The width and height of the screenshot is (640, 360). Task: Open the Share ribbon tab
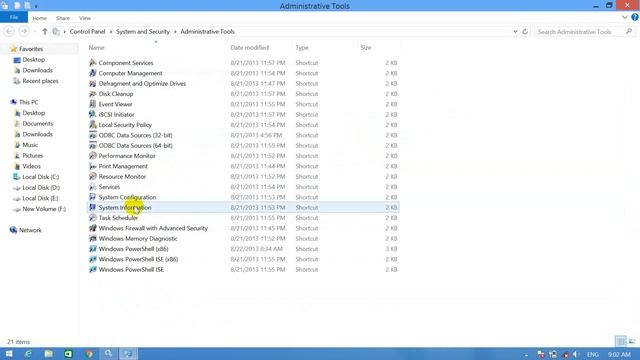coord(63,18)
